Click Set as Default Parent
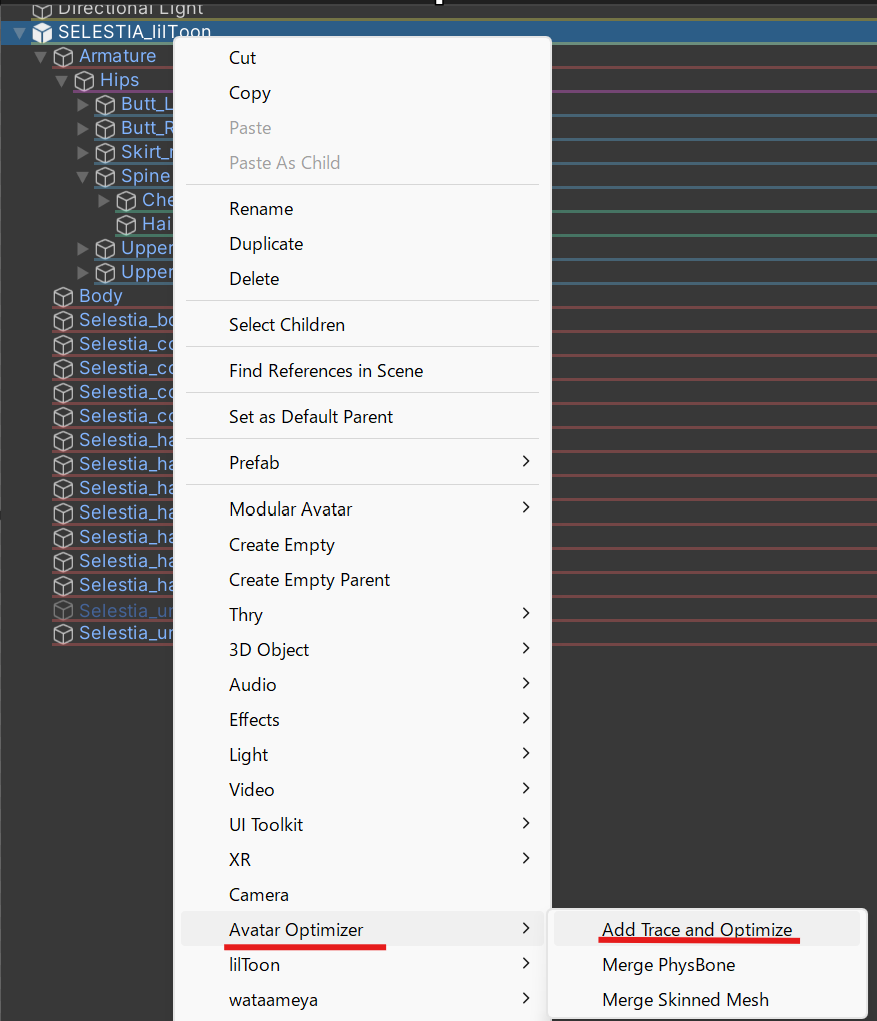 [x=363, y=417]
